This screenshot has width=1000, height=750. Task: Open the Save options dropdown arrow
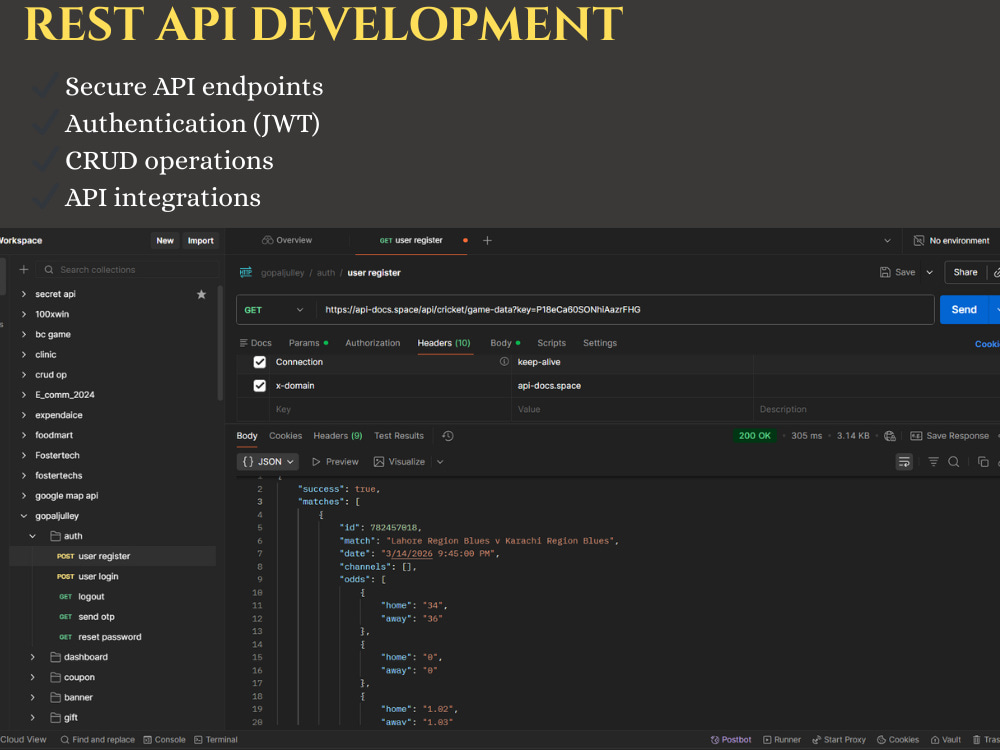pyautogui.click(x=929, y=272)
